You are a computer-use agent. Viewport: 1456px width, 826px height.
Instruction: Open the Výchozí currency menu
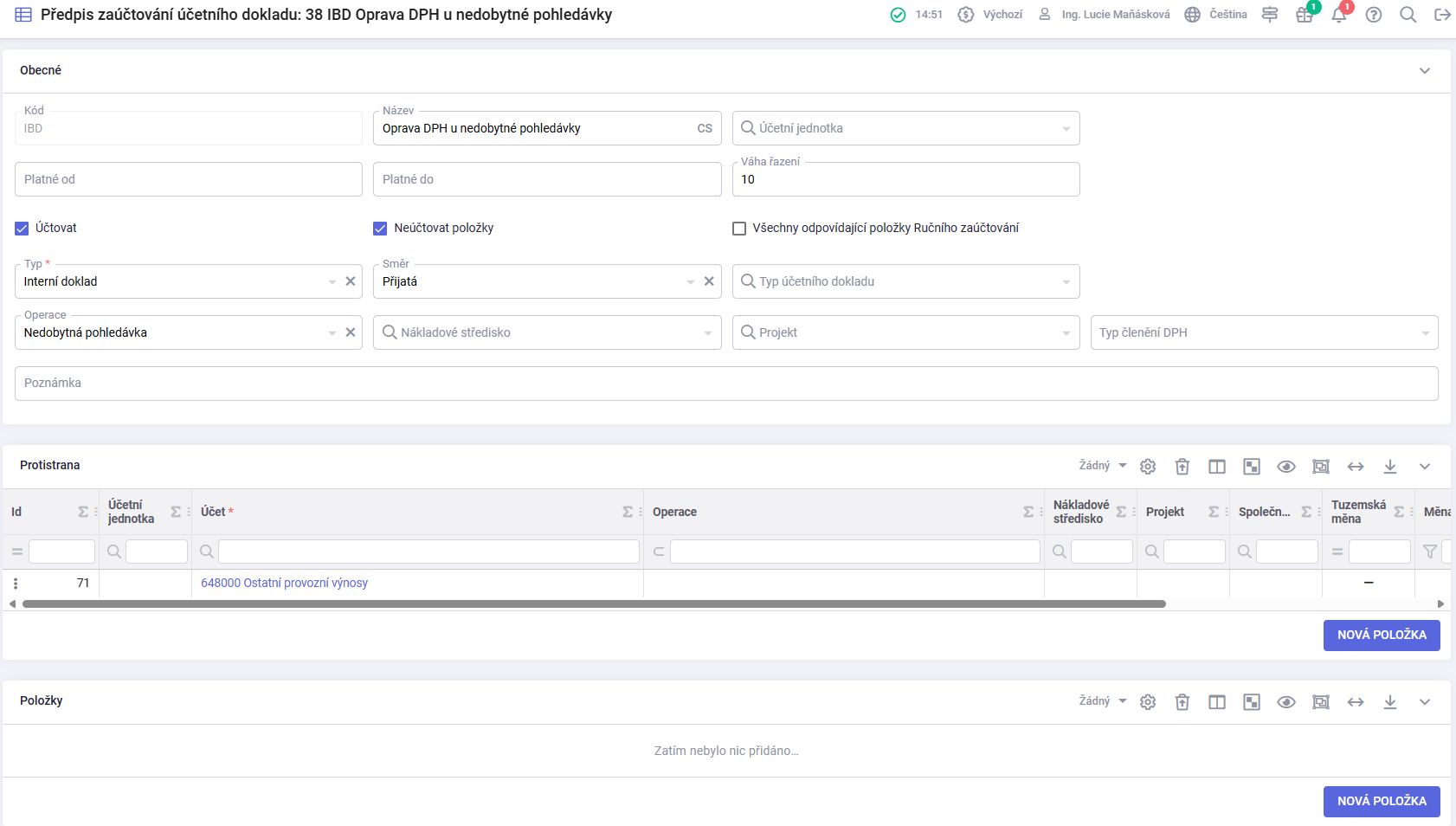click(x=991, y=15)
